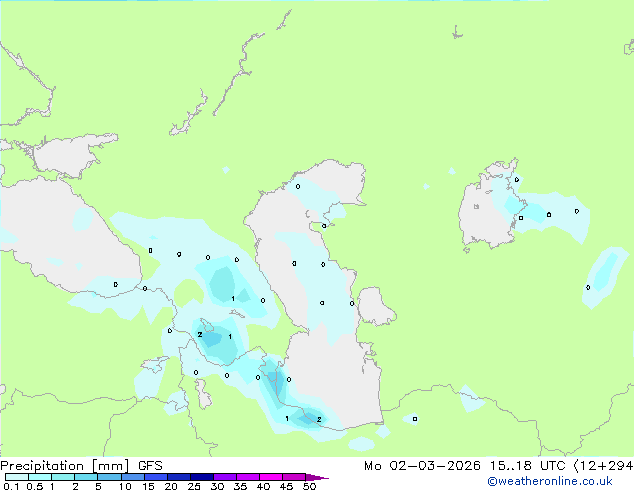Viewport: 634px width, 490px height.
Task: Click the legend tick label '40'
Action: [263, 486]
